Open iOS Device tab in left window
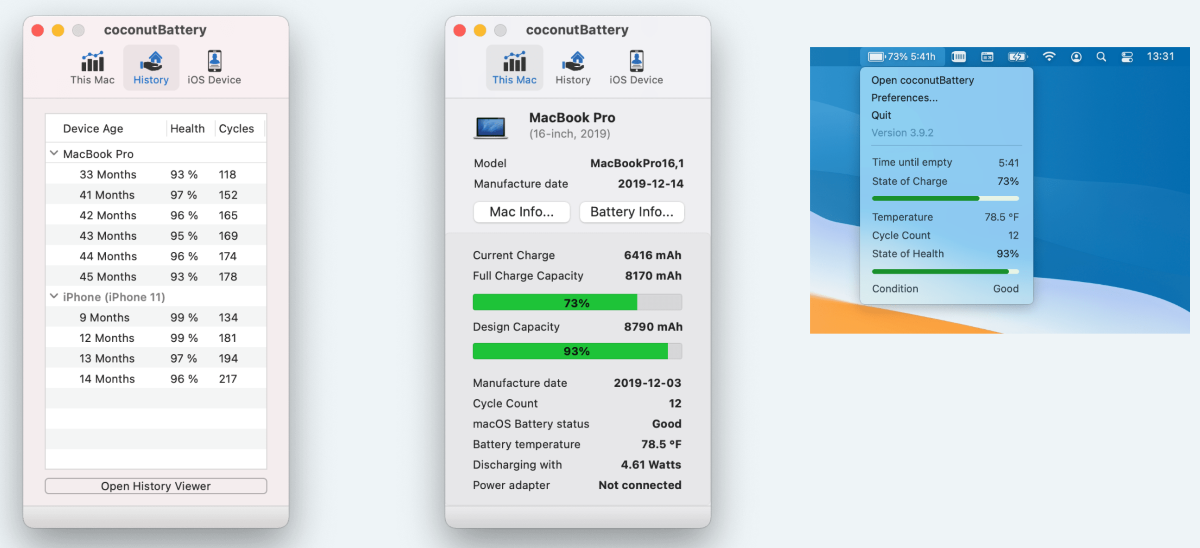This screenshot has height=548, width=1200. (214, 68)
